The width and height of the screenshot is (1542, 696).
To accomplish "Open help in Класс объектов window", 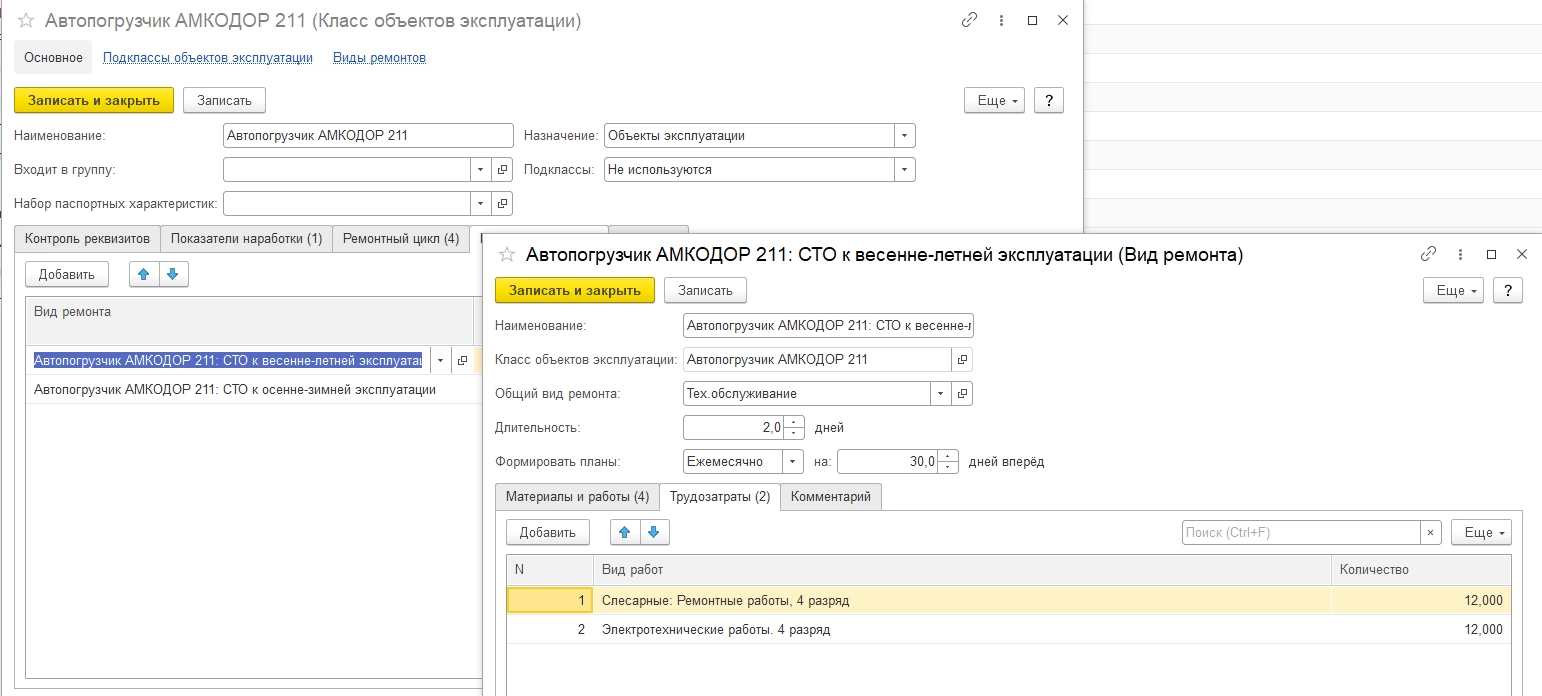I will point(1048,100).
